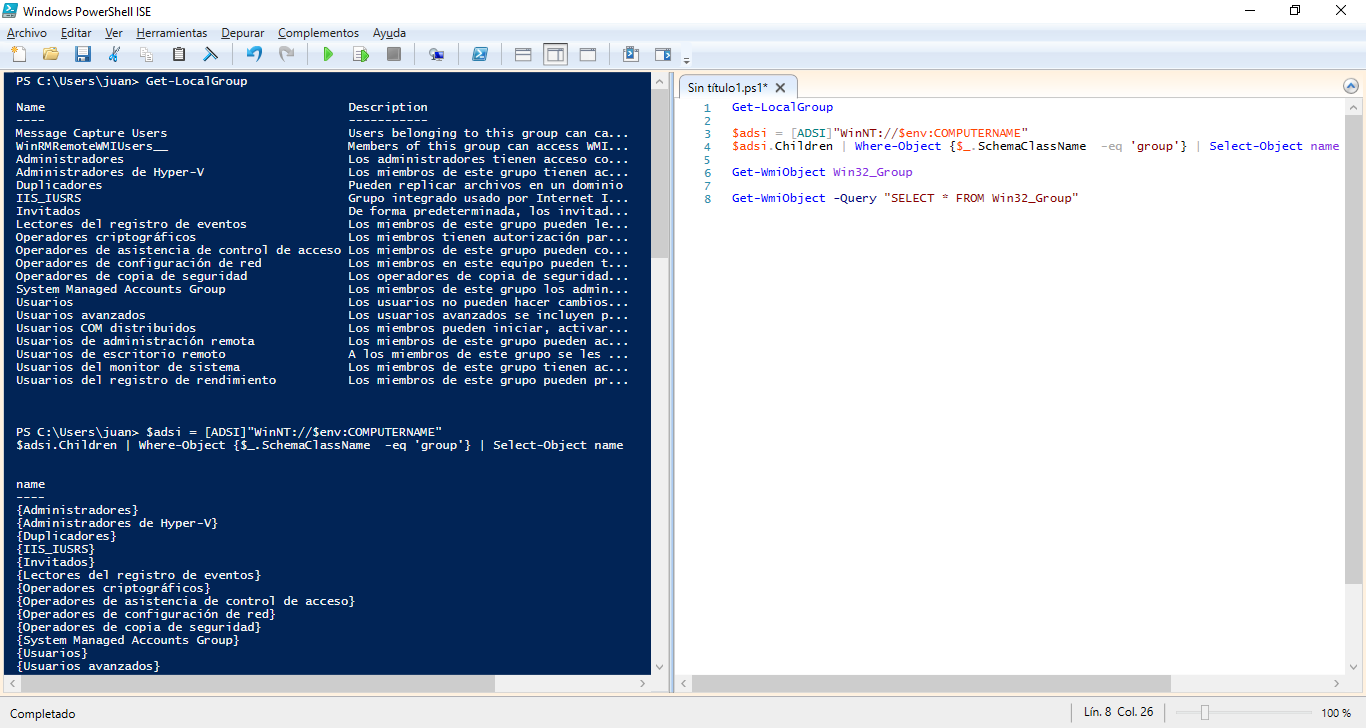Open the Herramientas menu
The image size is (1366, 728).
tap(172, 33)
